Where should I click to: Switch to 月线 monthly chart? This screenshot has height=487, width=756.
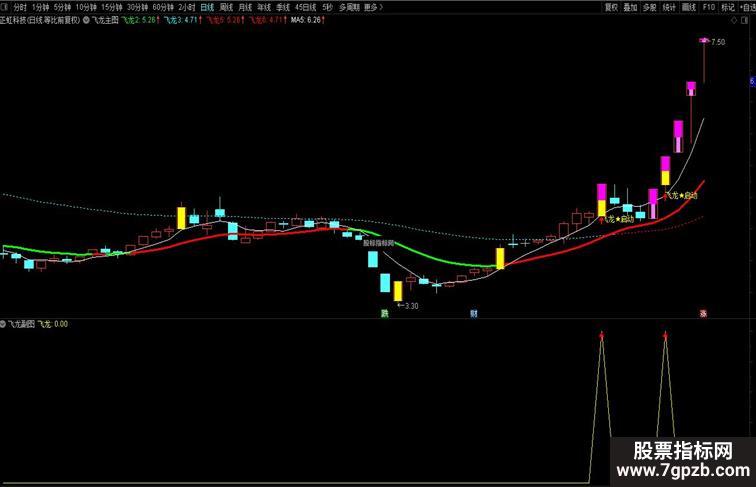tap(245, 7)
